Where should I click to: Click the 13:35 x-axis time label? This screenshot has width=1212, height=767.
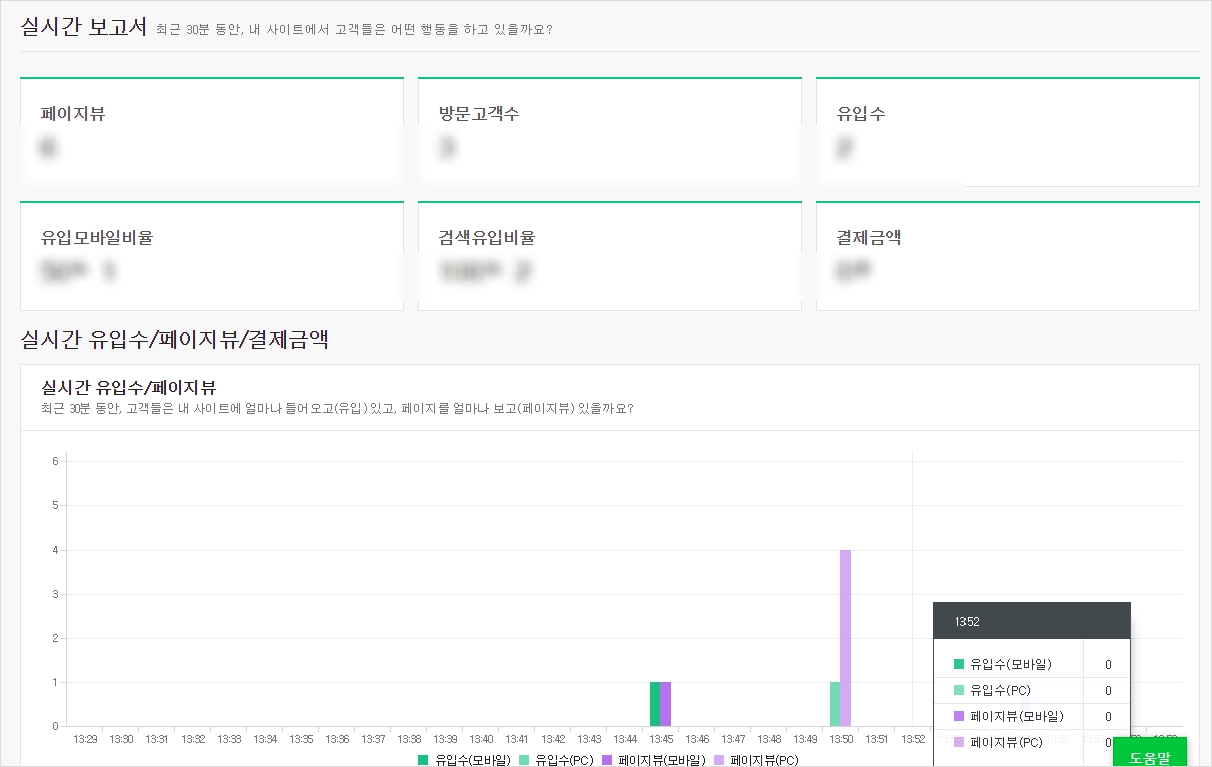tap(301, 739)
